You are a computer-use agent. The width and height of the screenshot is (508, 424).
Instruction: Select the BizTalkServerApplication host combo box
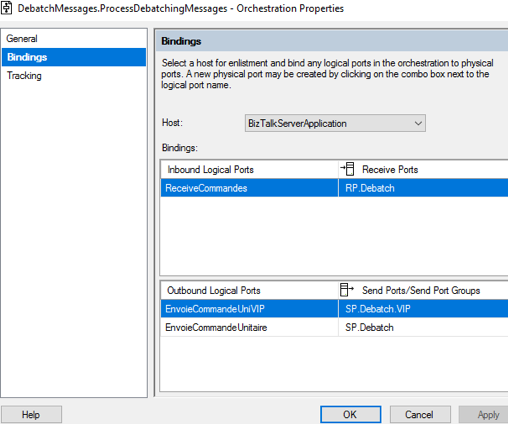335,123
